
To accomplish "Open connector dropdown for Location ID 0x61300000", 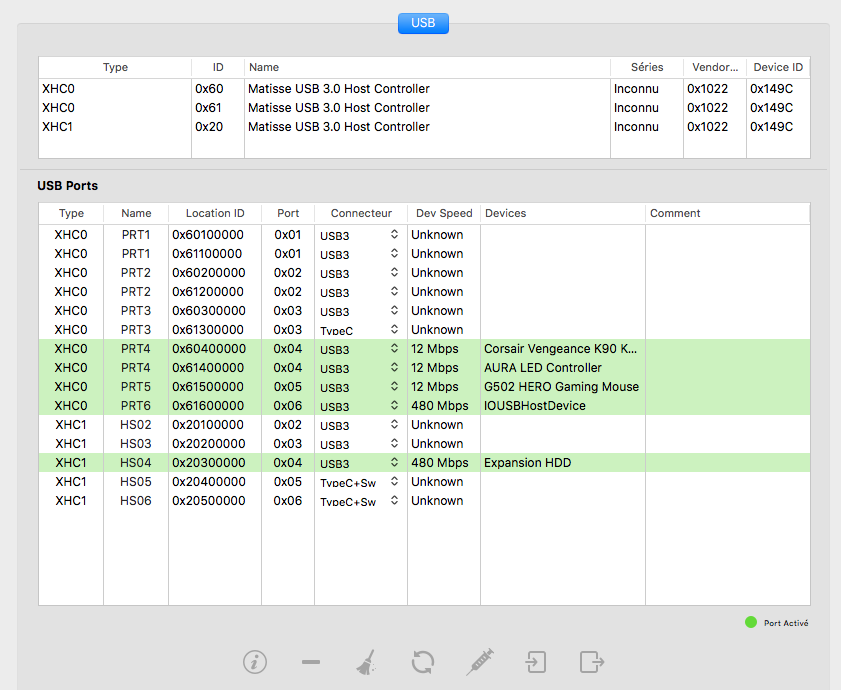I will click(394, 330).
